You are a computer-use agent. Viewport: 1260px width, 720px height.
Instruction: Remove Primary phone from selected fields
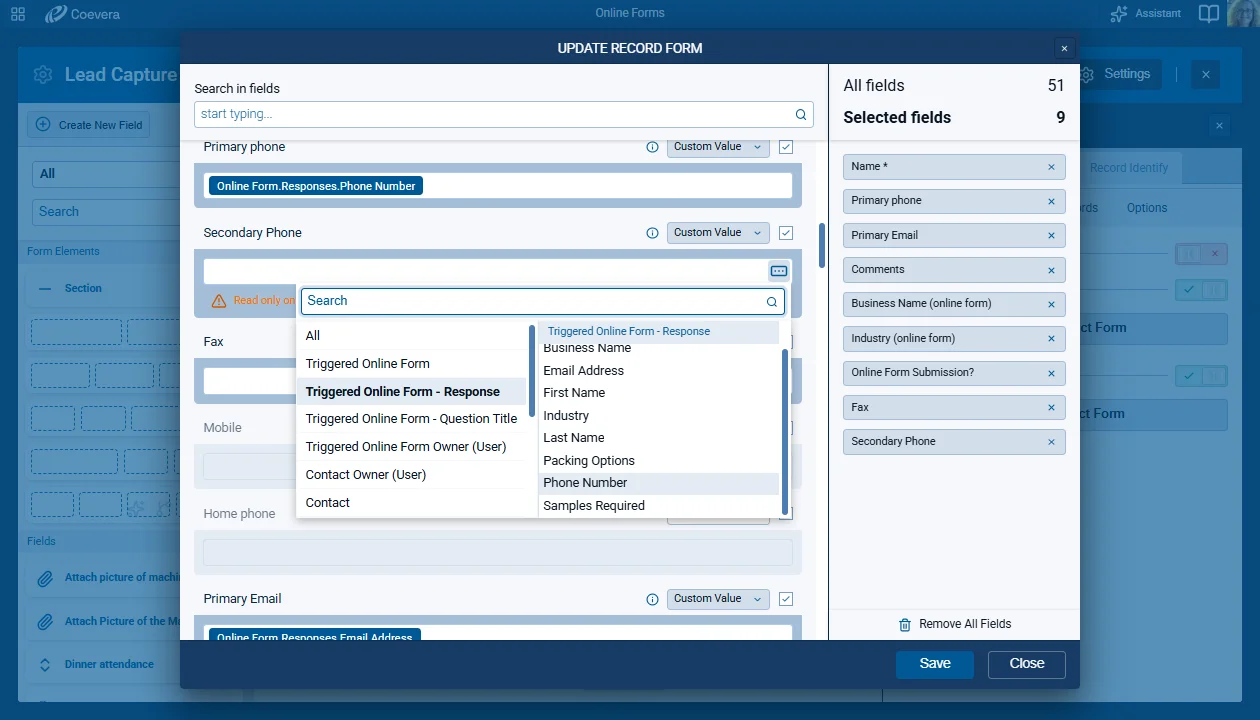tap(1051, 201)
